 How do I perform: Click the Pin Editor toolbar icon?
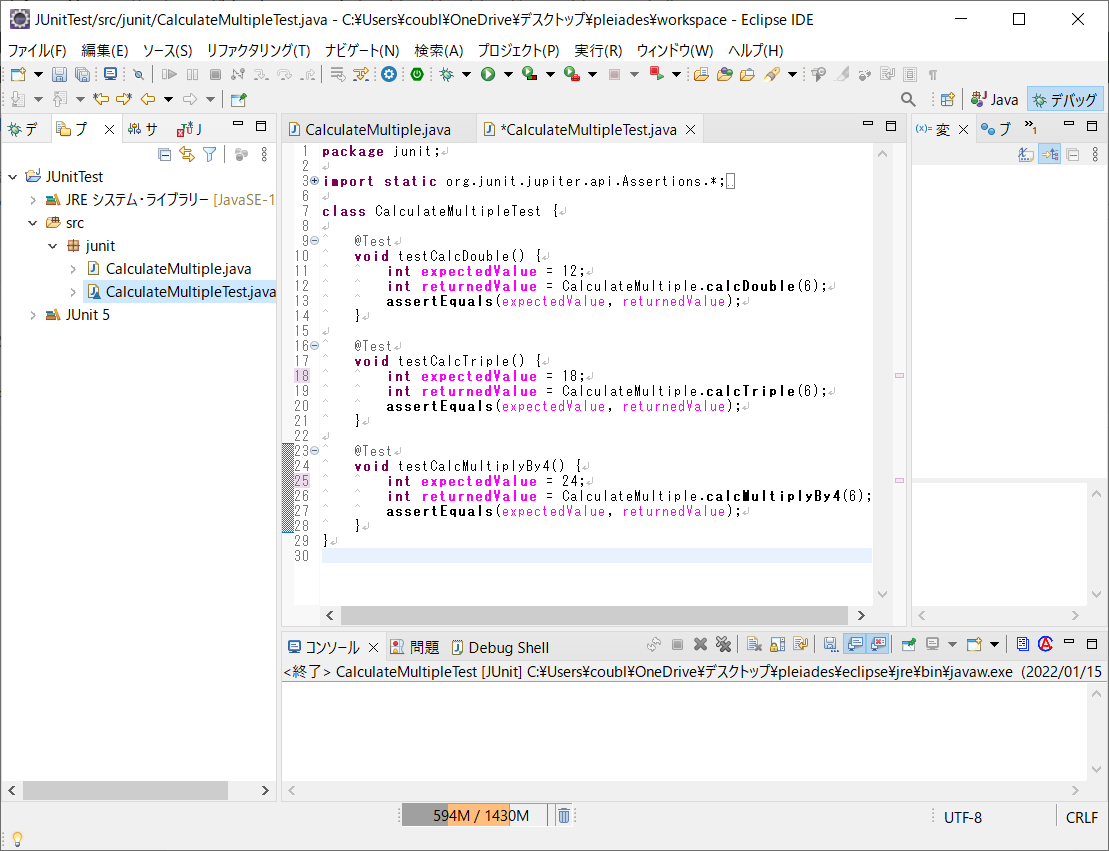238,99
